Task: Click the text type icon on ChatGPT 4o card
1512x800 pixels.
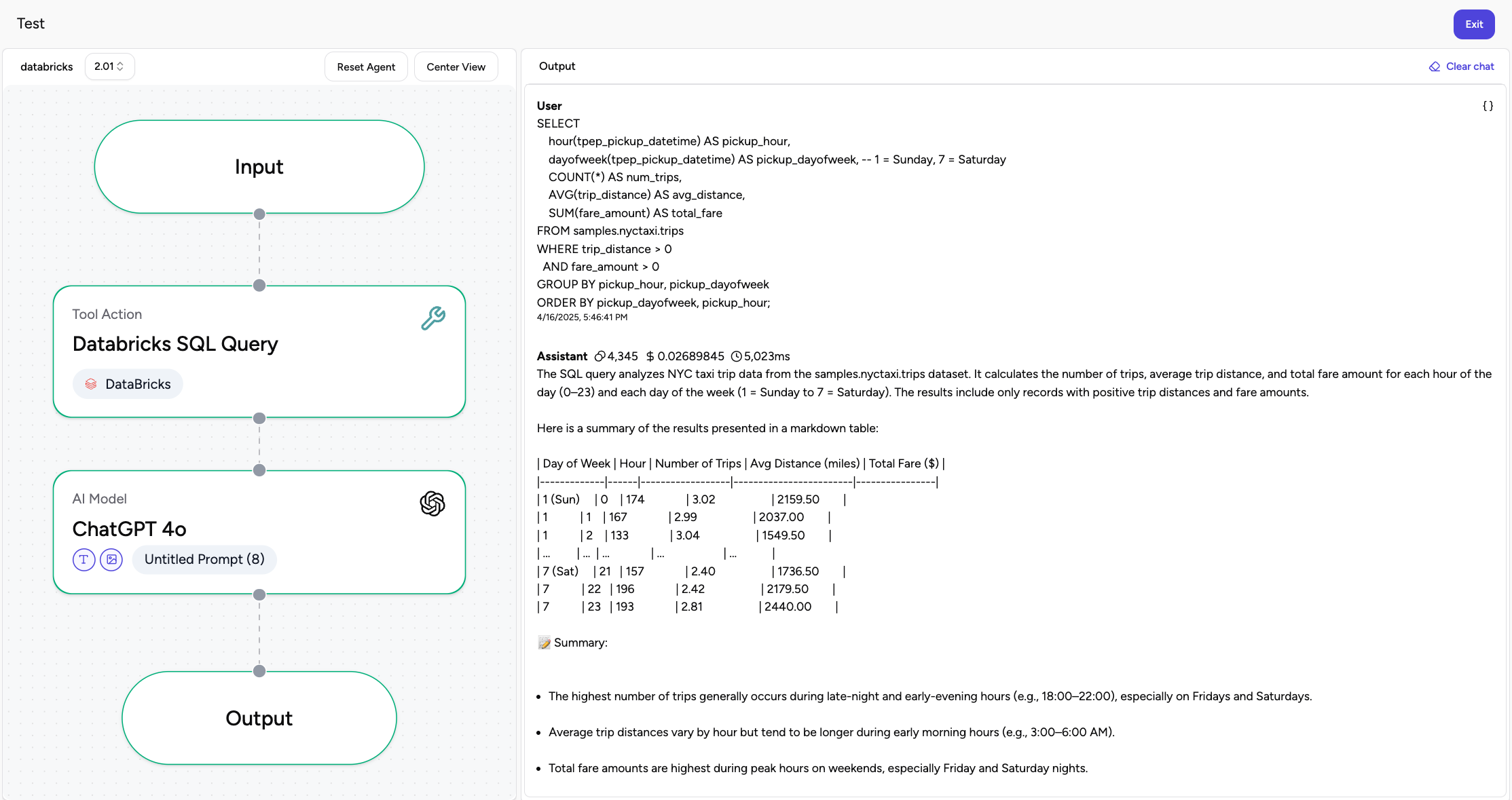Action: coord(84,559)
